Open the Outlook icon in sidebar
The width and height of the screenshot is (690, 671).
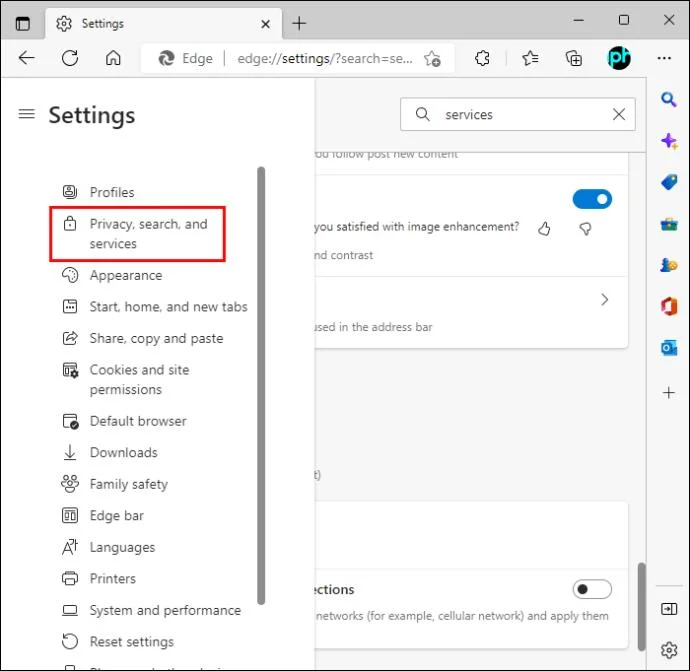point(669,348)
